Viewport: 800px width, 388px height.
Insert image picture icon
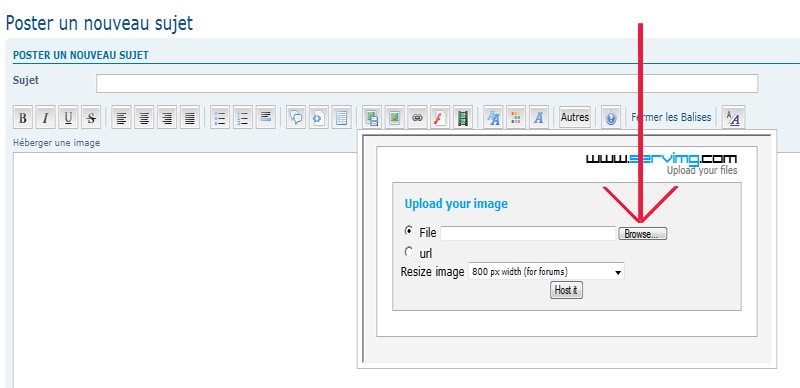395,118
